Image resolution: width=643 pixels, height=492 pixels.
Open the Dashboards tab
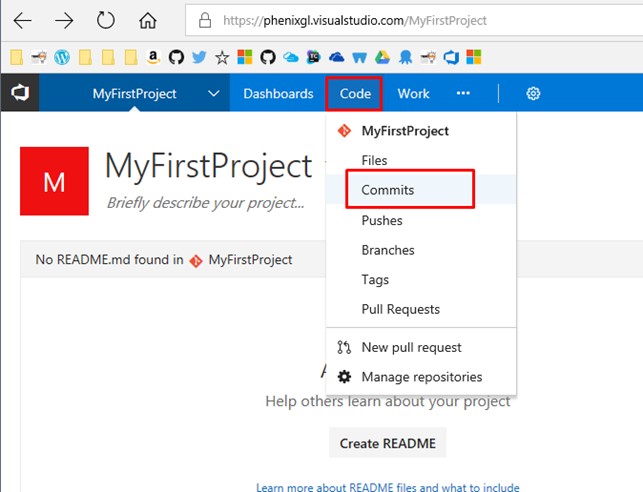point(278,93)
